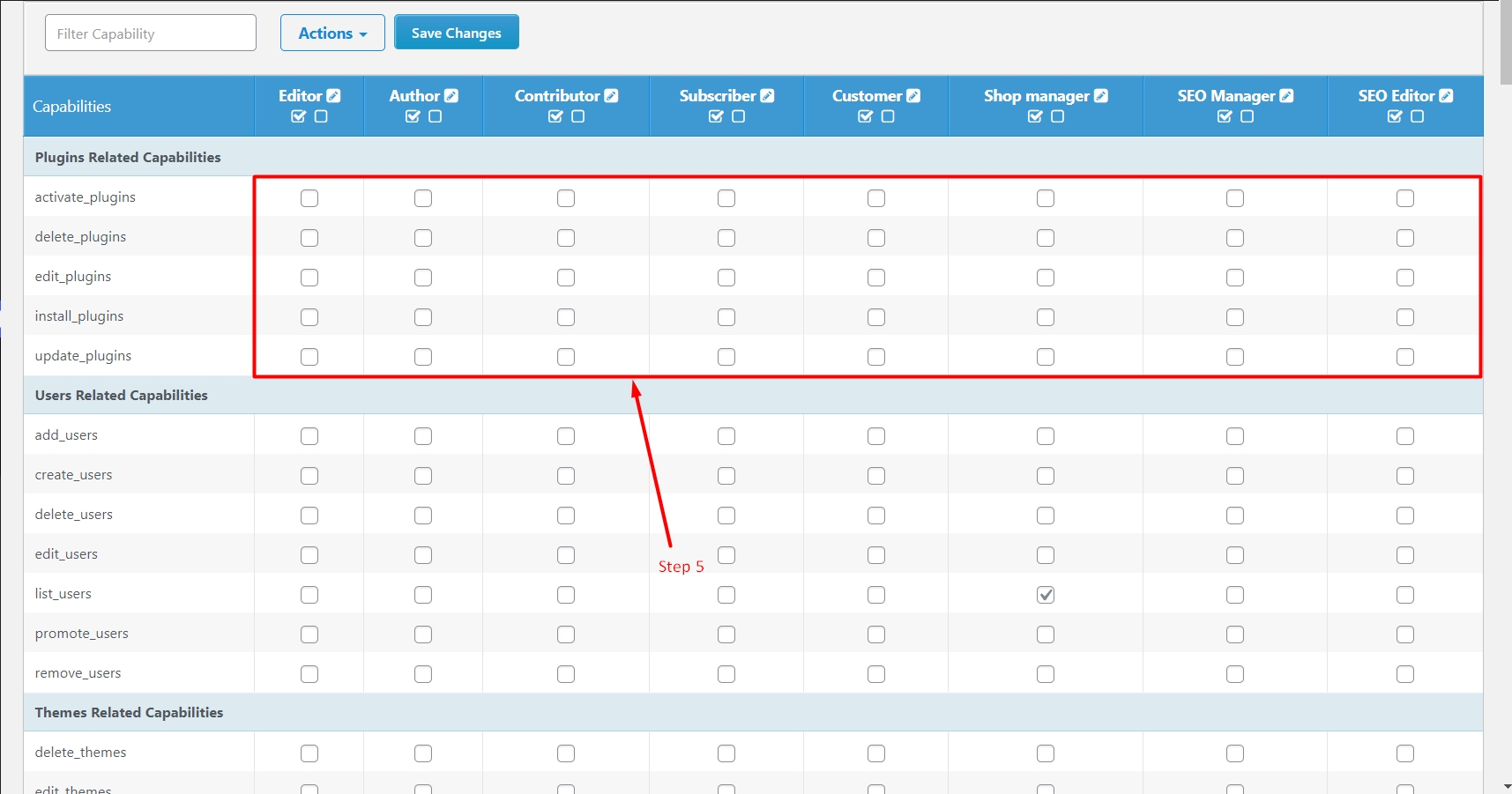Check all capabilities for the Editor column

(x=299, y=116)
